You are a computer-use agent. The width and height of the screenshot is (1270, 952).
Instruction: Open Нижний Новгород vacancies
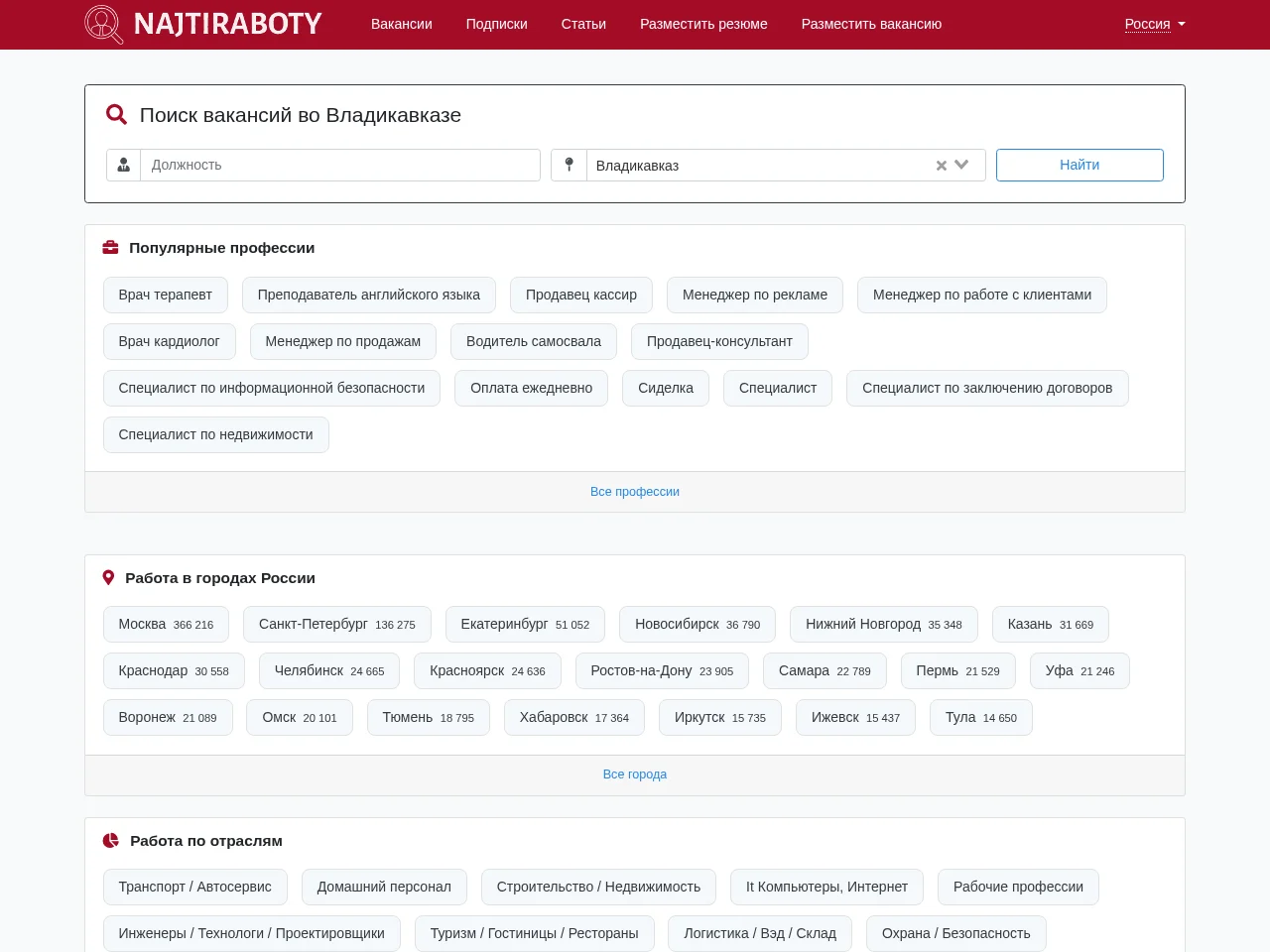coord(884,624)
